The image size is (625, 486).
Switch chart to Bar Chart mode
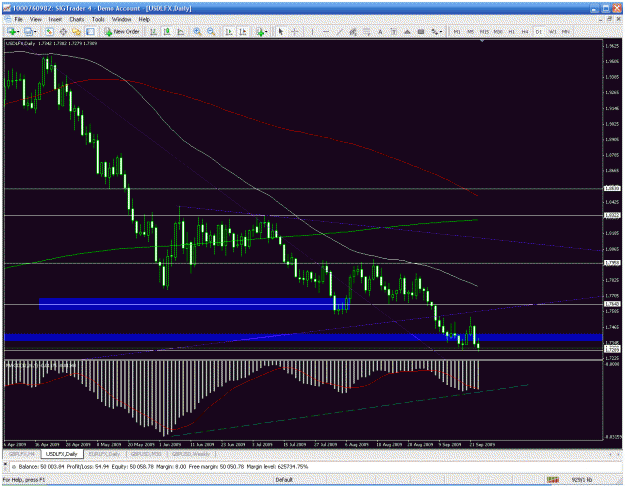pos(153,31)
